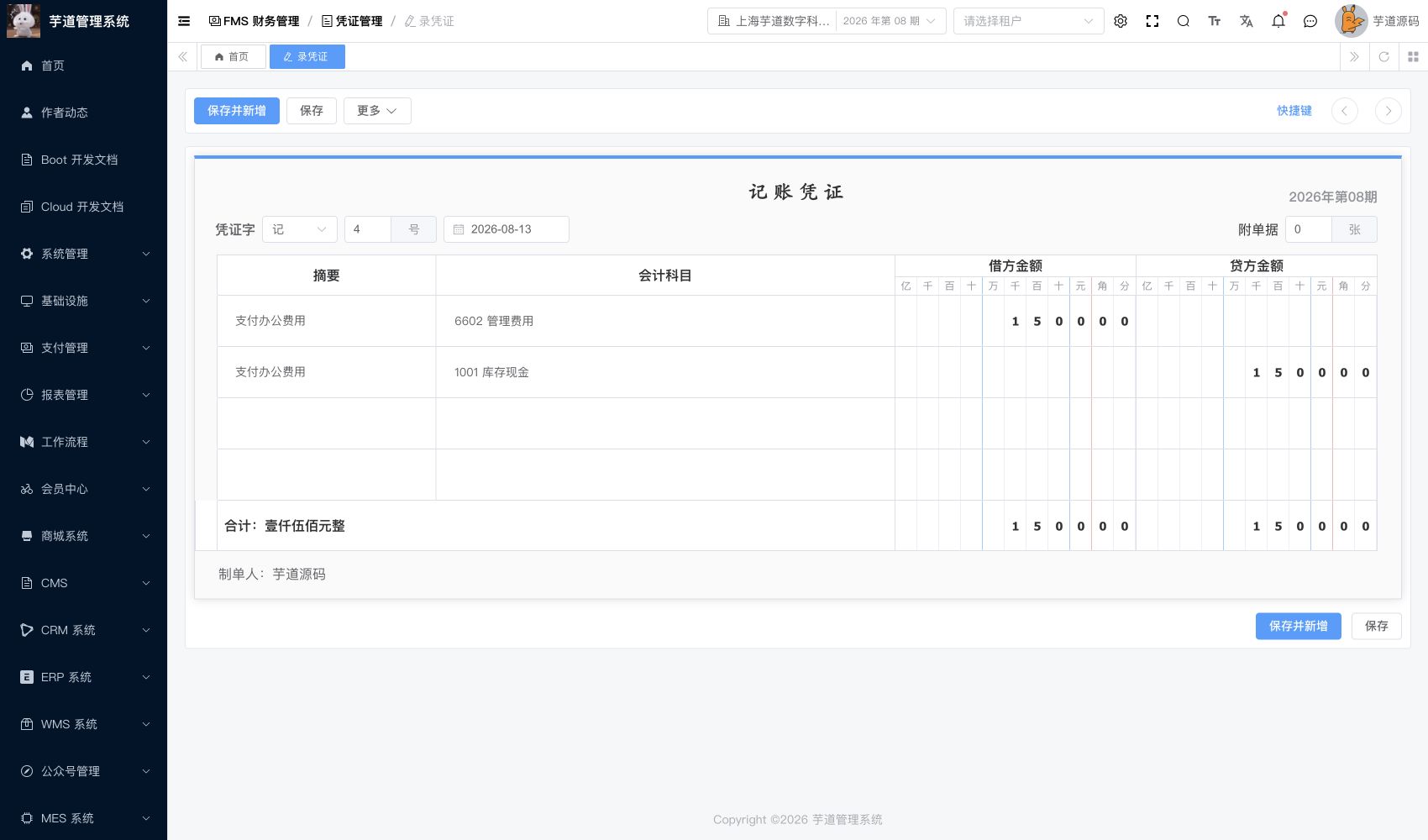Expand MES 系统 sidebar menu

(x=84, y=818)
